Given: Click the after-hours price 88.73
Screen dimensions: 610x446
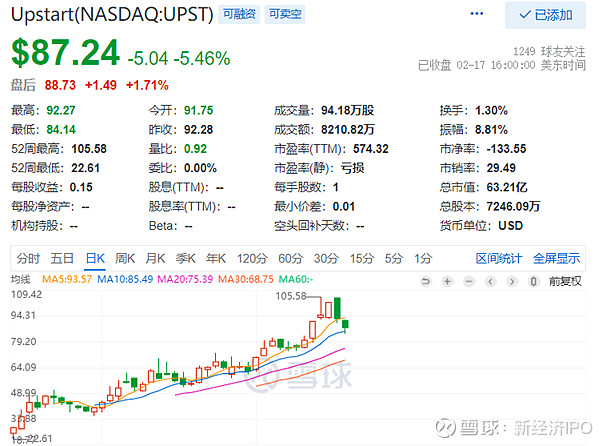Looking at the screenshot, I should 60,85.
